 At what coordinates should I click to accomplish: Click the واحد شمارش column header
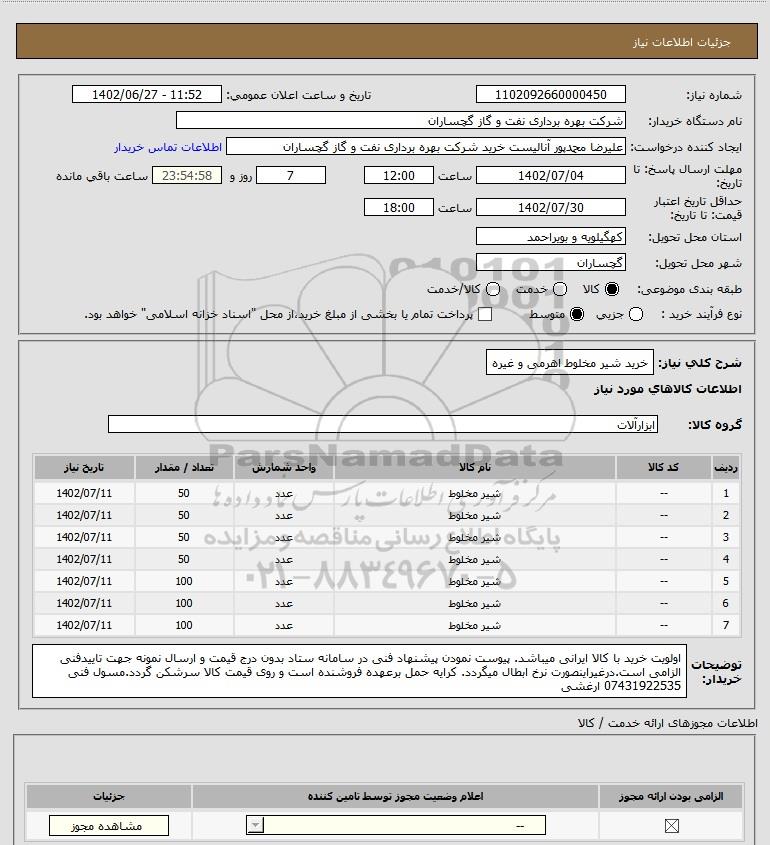(x=284, y=468)
